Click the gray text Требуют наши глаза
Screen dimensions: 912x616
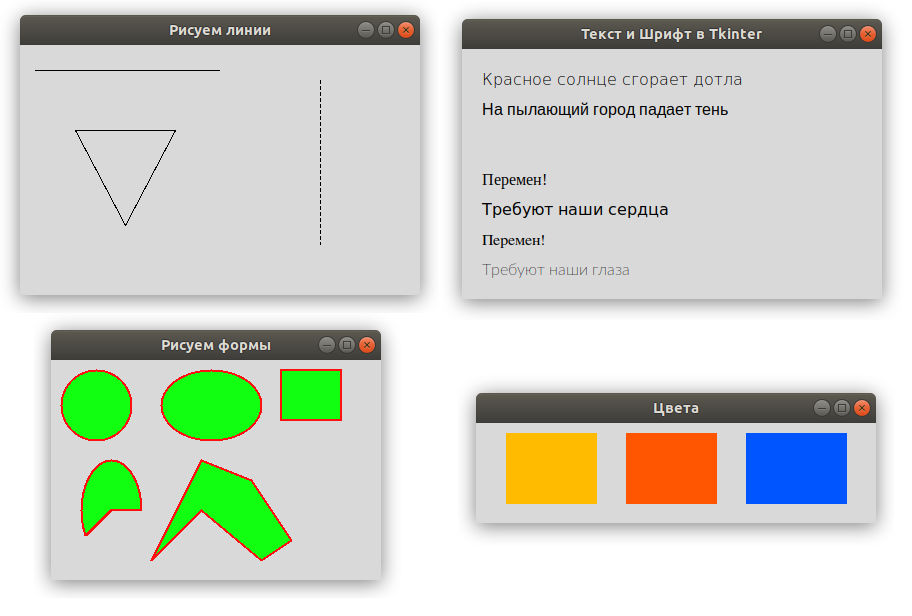(556, 270)
